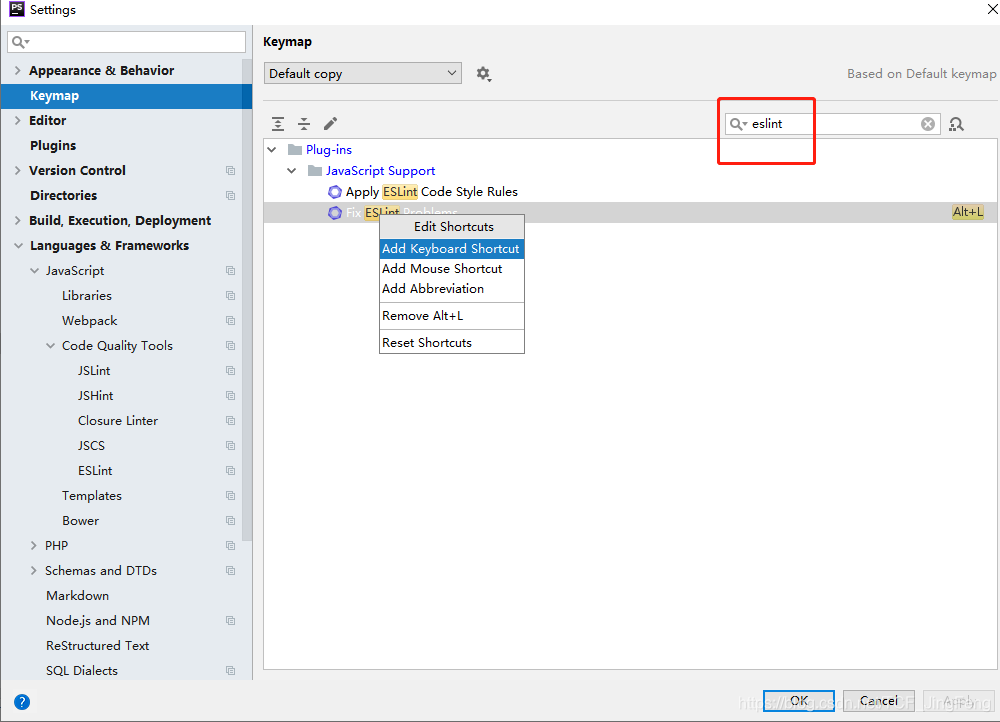
Task: Open the pencil edit shortcut icon
Action: pyautogui.click(x=330, y=123)
